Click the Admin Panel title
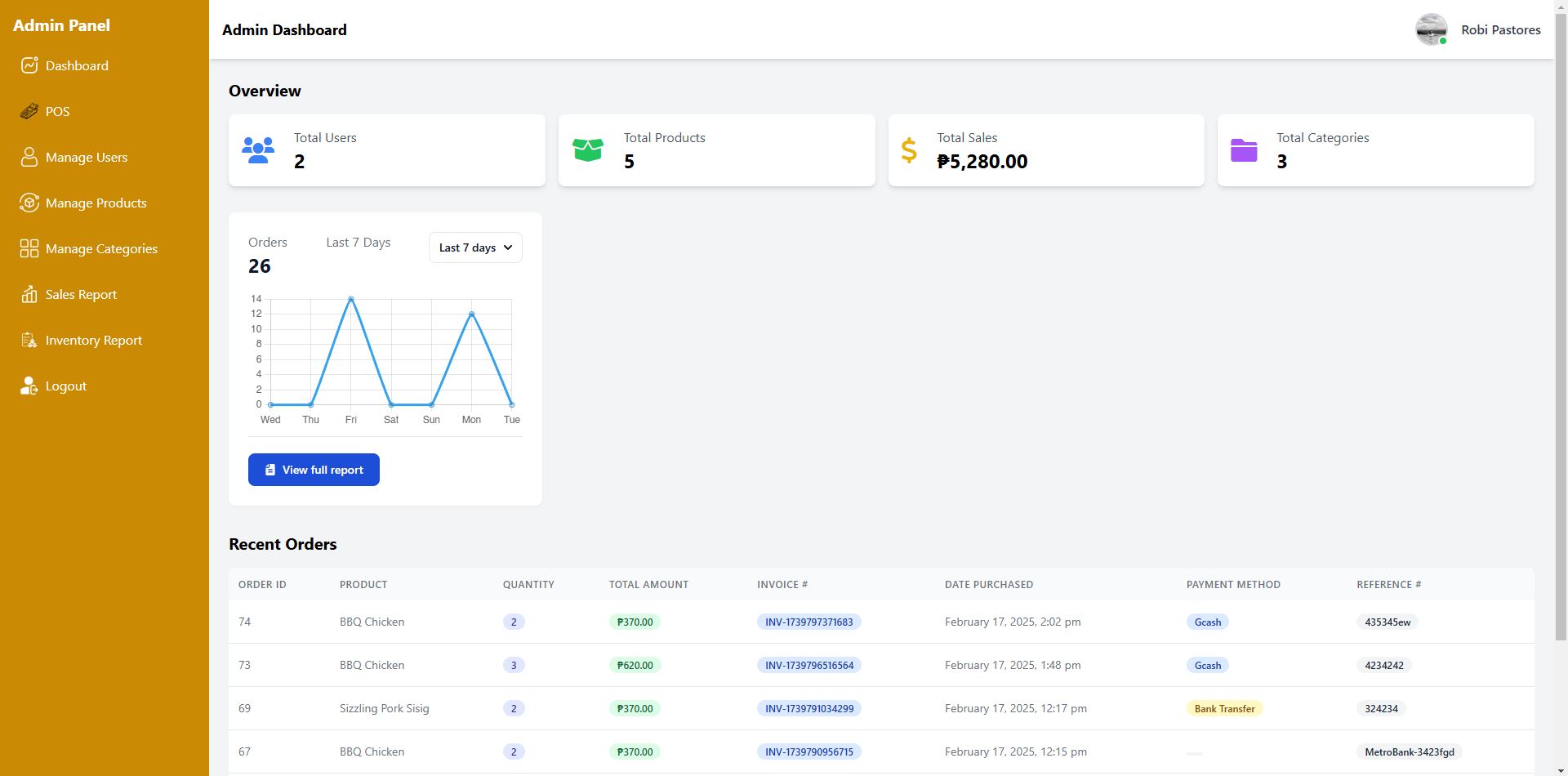This screenshot has width=1568, height=776. click(x=61, y=25)
